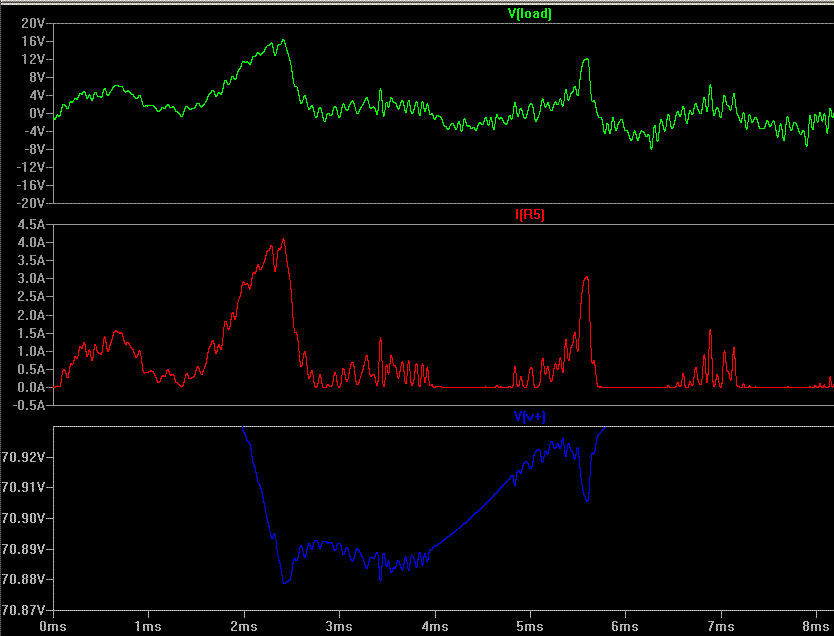Click the 70.91V axis label
The image size is (834, 636).
(x=23, y=487)
